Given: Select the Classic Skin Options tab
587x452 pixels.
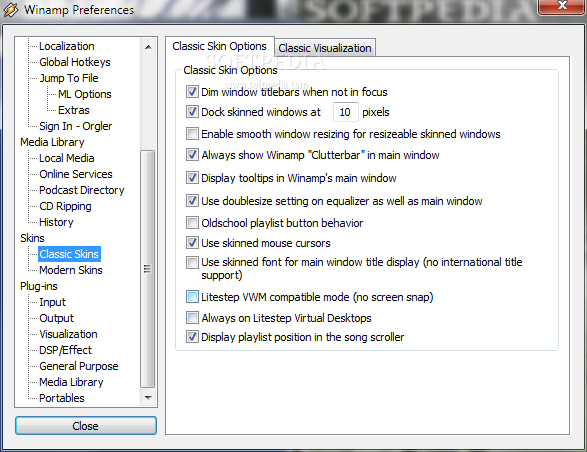Looking at the screenshot, I should [219, 46].
